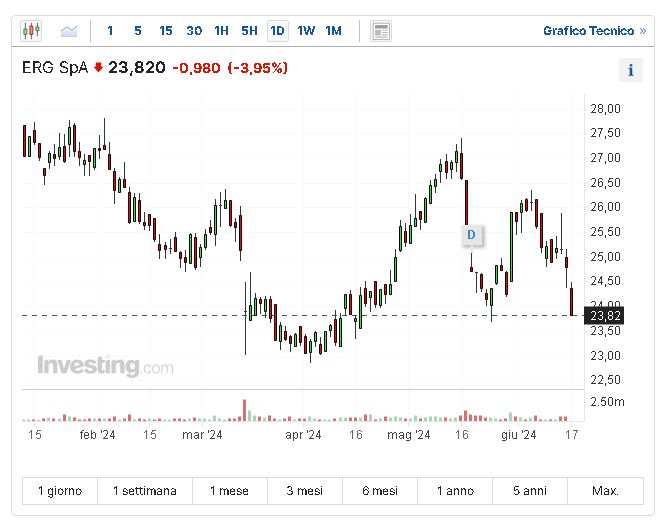669x528 pixels.
Task: Select the 15 minute interval
Action: pyautogui.click(x=166, y=31)
